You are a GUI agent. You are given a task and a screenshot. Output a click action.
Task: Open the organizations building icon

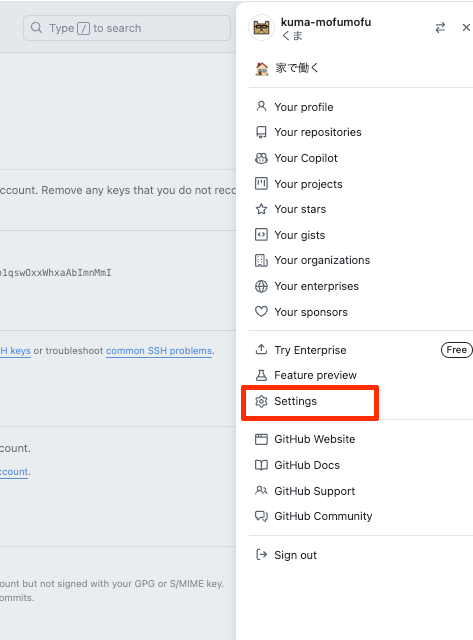tap(261, 260)
